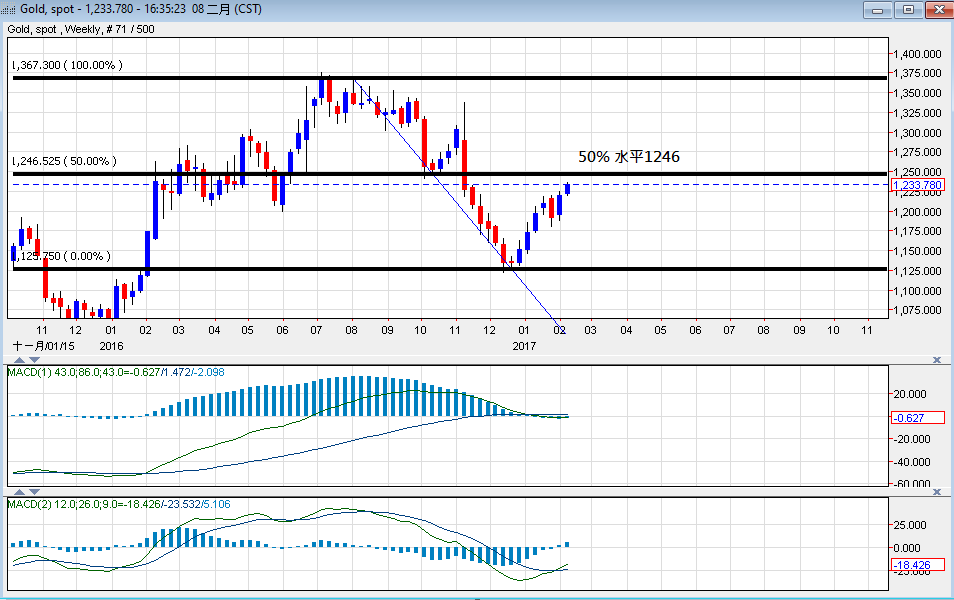Viewport: 954px width, 600px height.
Task: Click the 1,233.780 current price tag
Action: click(916, 185)
